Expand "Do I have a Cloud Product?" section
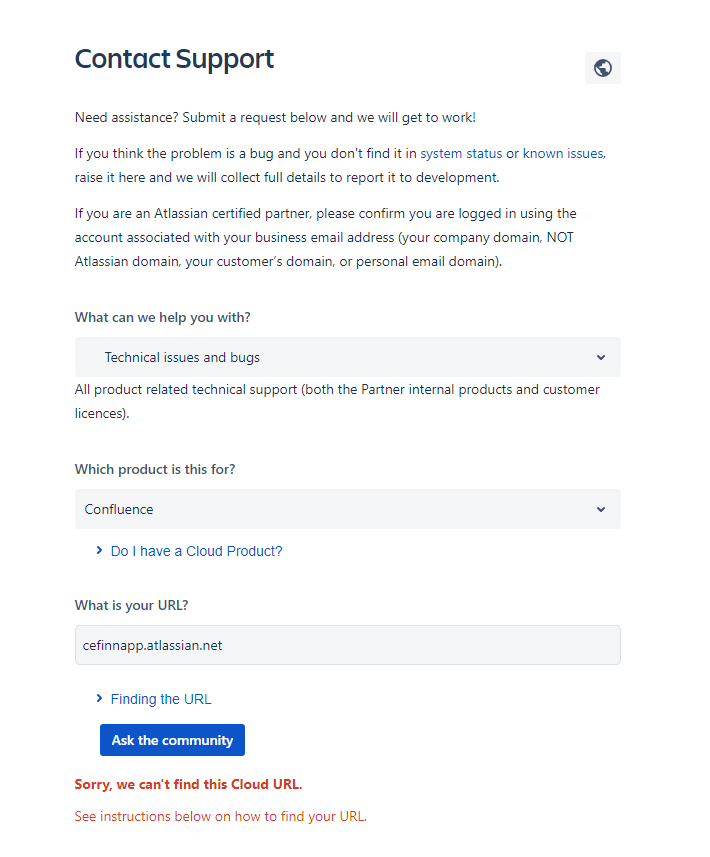Image resolution: width=710 pixels, height=857 pixels. click(x=196, y=551)
